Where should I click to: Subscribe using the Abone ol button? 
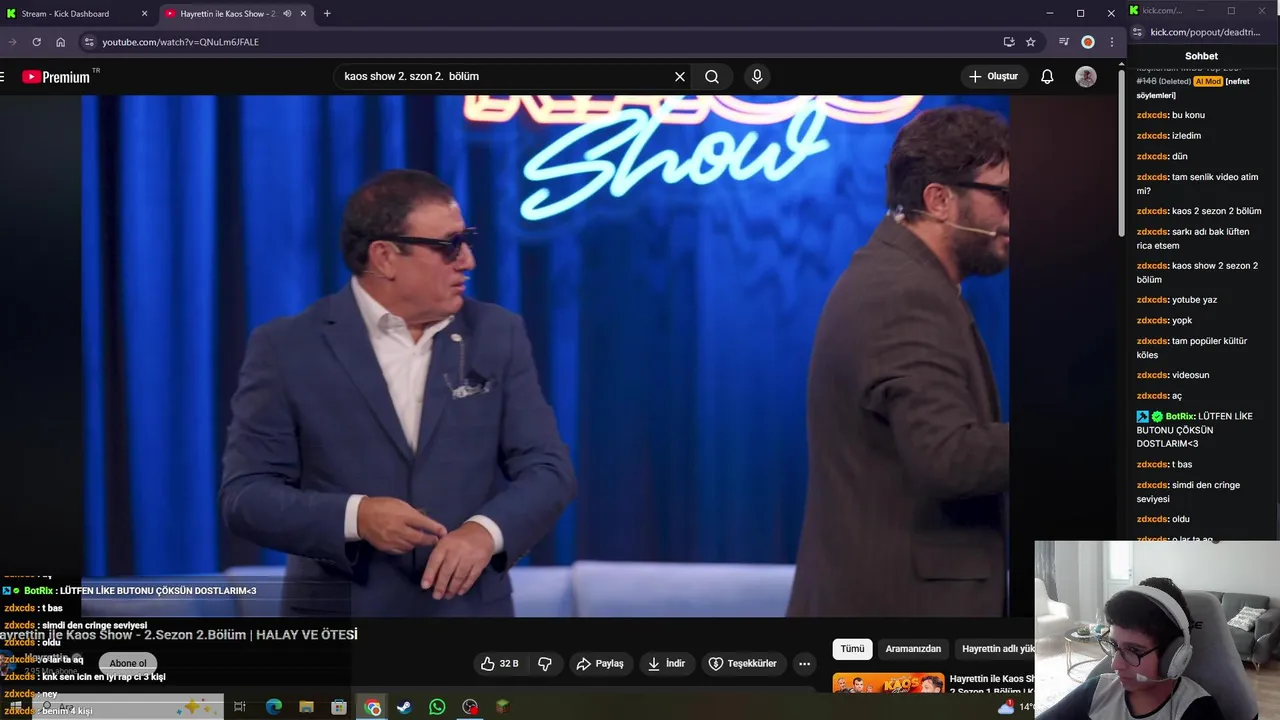click(x=128, y=663)
